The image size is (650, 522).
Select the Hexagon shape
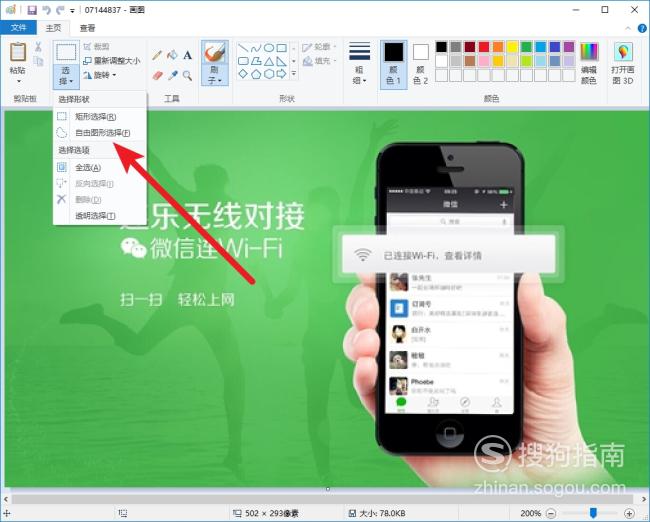tap(269, 74)
